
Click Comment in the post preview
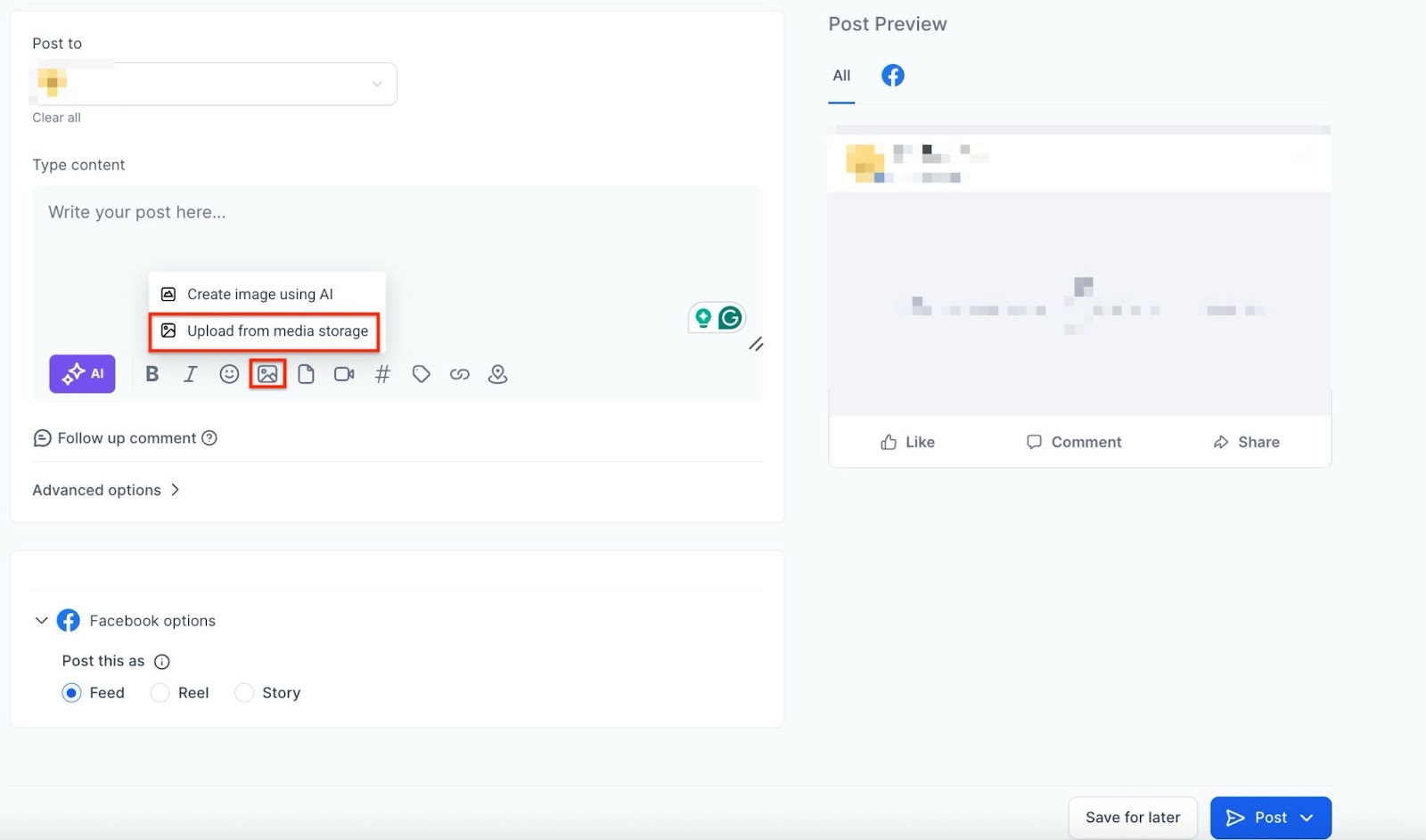coord(1074,442)
